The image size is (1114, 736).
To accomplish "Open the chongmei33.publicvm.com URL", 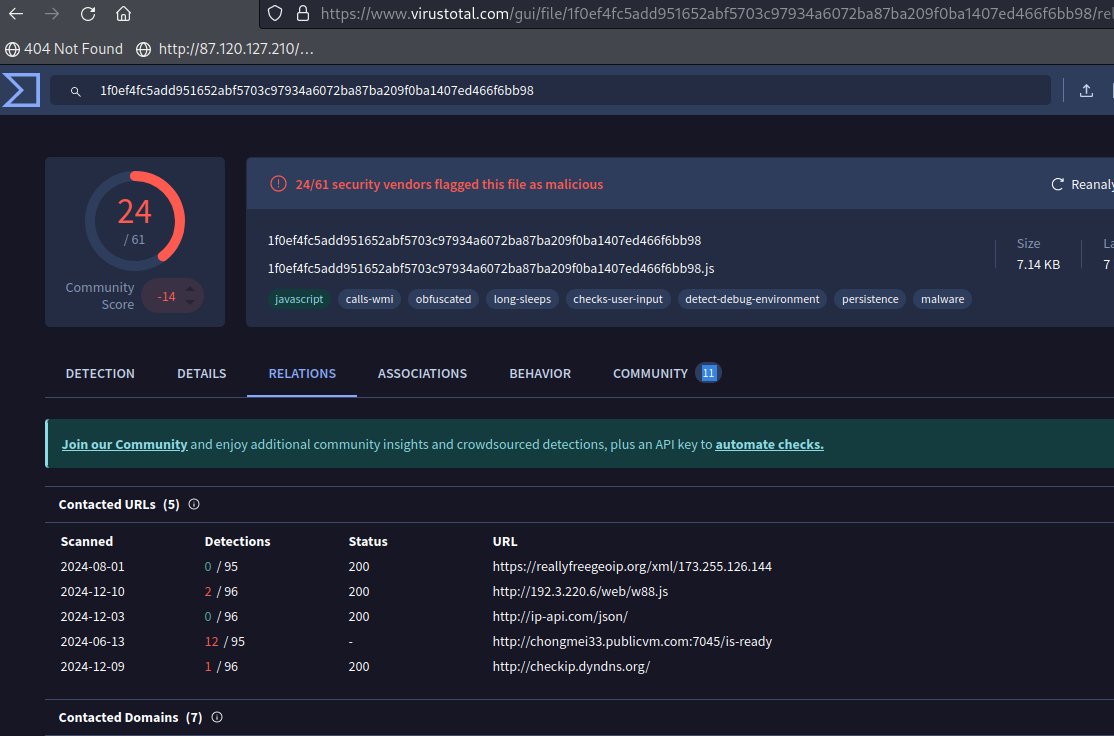I will [x=632, y=642].
